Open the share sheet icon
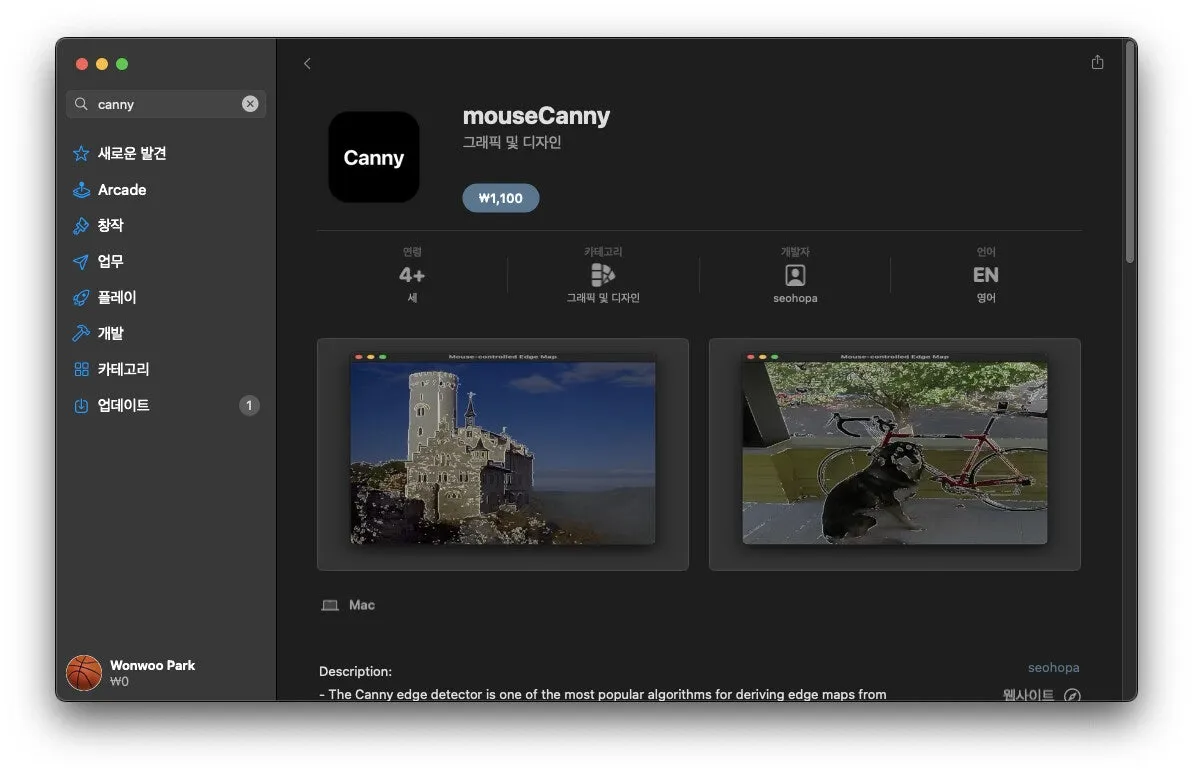Screen dimensions: 1193x775 click(1097, 62)
